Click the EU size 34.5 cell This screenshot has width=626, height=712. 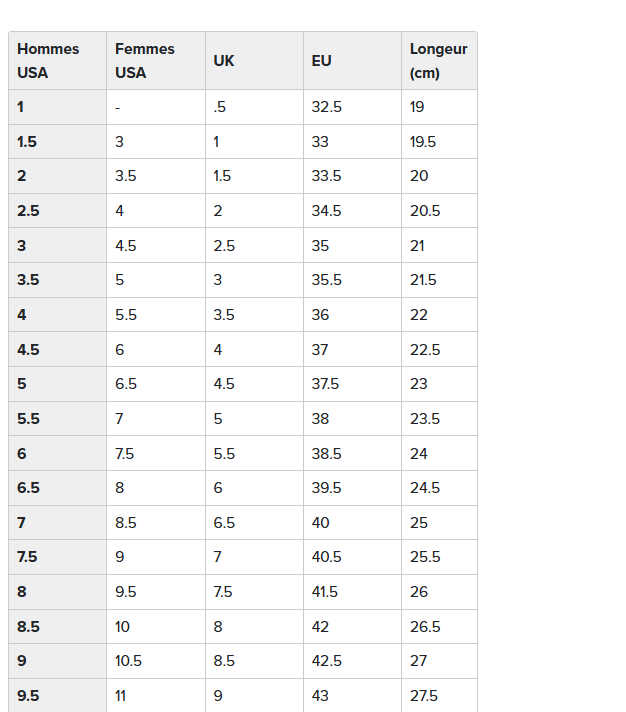click(327, 211)
